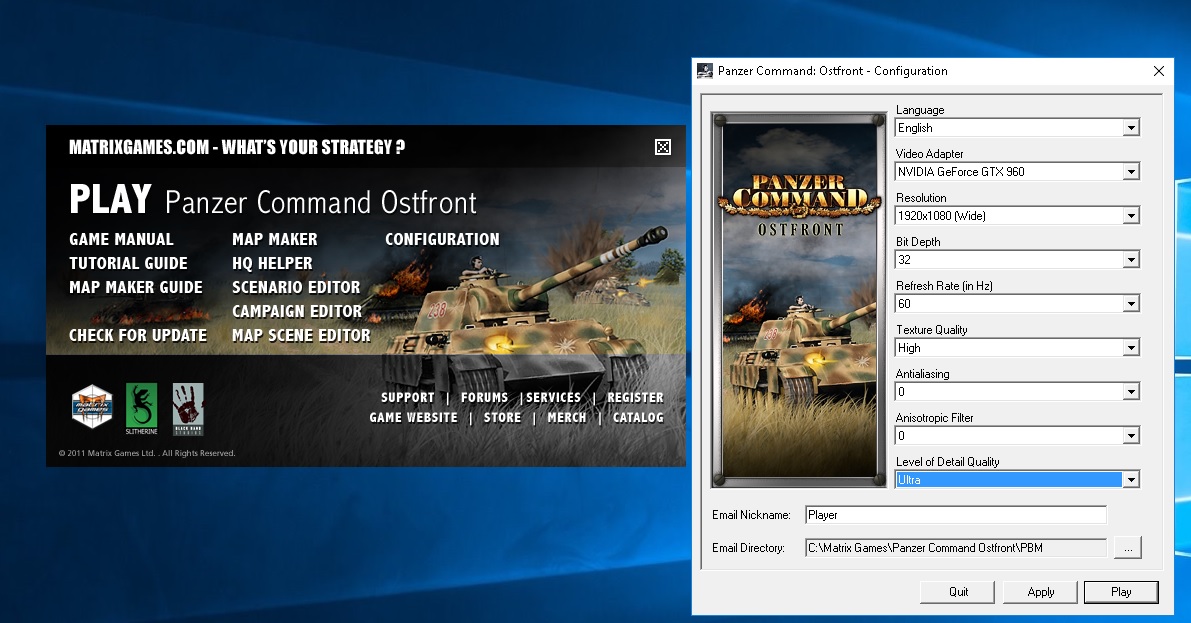Click the green Slitherine logo
Viewport: 1191px width, 623px height.
[x=141, y=408]
